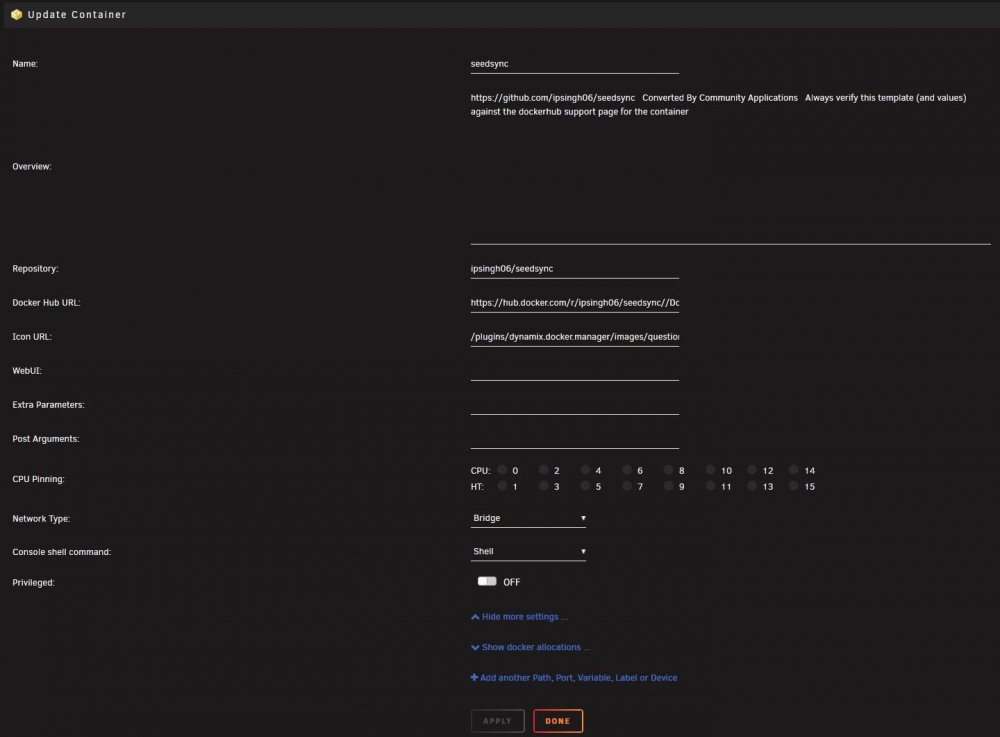Check CPU 6 pinning option

[627, 470]
